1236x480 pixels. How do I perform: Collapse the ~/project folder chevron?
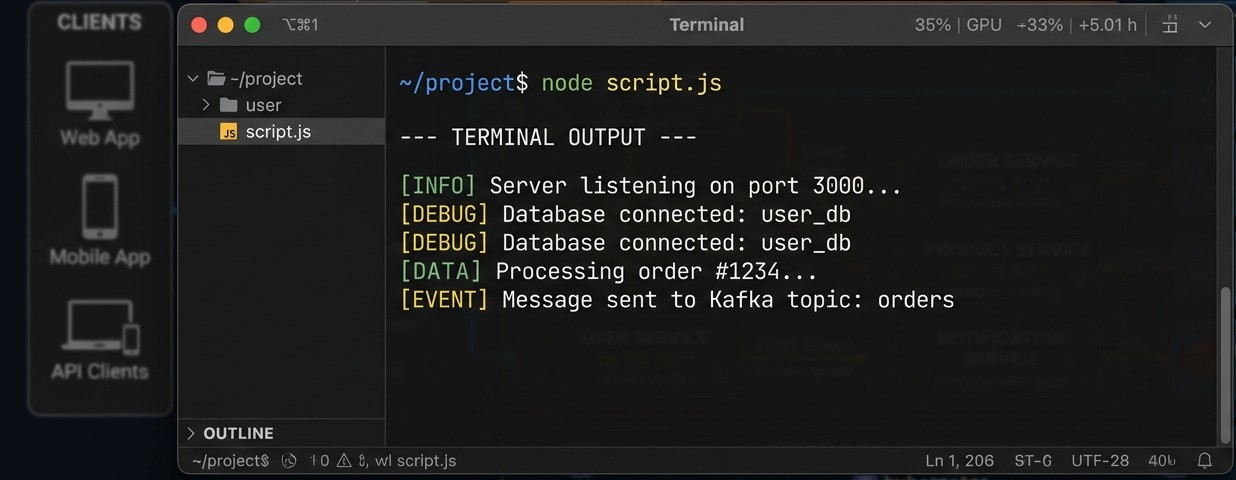(x=193, y=78)
